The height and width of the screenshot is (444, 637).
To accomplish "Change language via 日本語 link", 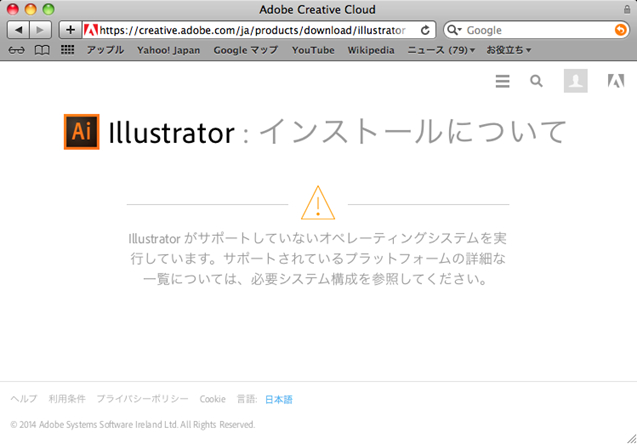I will [279, 399].
